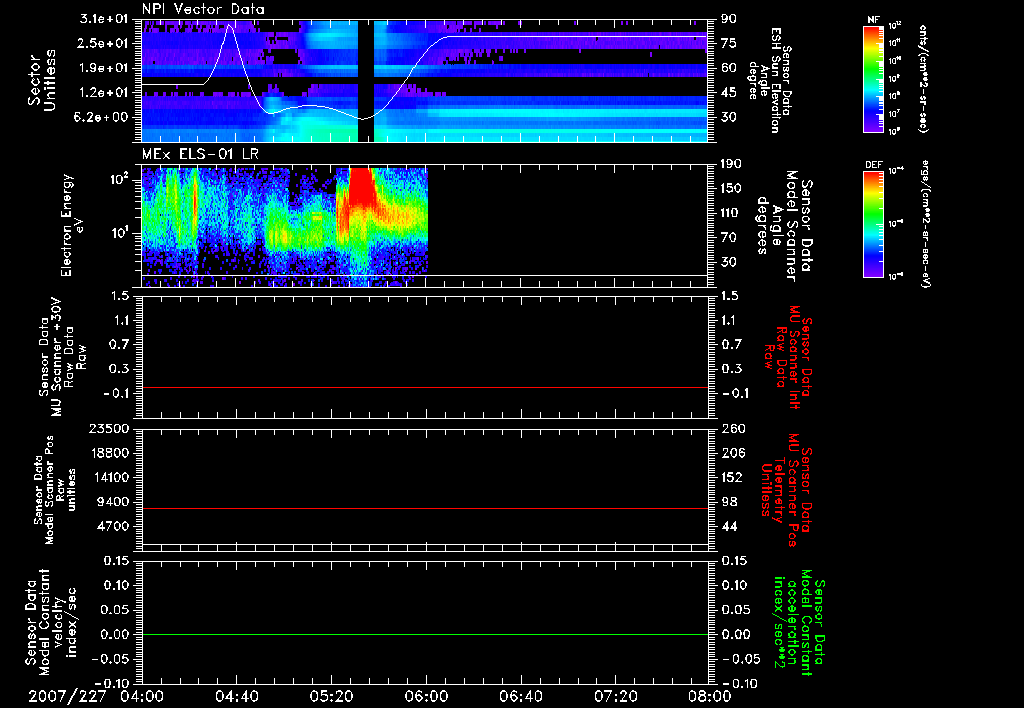This screenshot has width=1024, height=708.
Task: Click the '04:40' time axis label
Action: point(236,696)
